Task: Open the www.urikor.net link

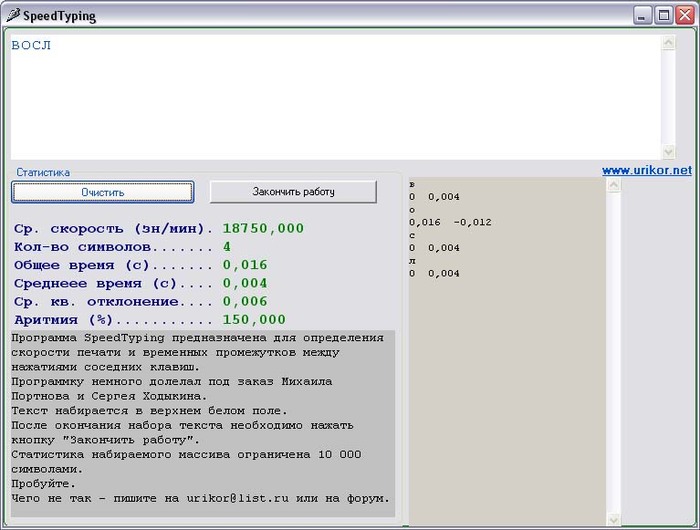Action: click(x=646, y=170)
